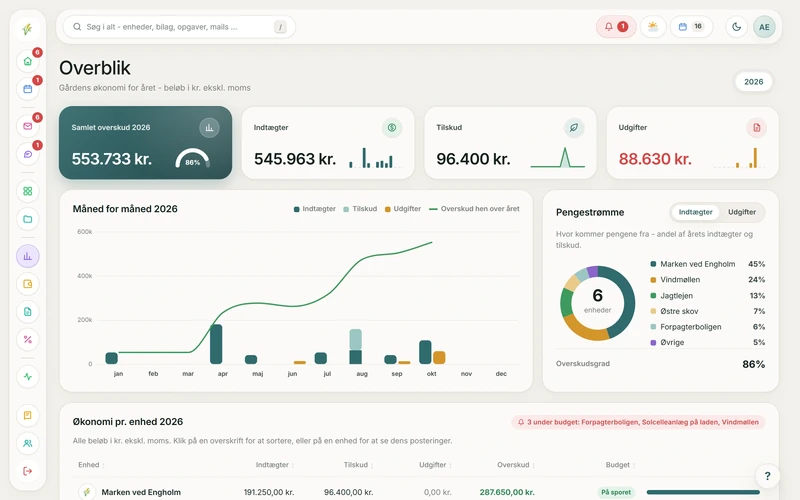Click the 287.650,00 kr. overskud cell
This screenshot has height=500, width=800.
[507, 492]
